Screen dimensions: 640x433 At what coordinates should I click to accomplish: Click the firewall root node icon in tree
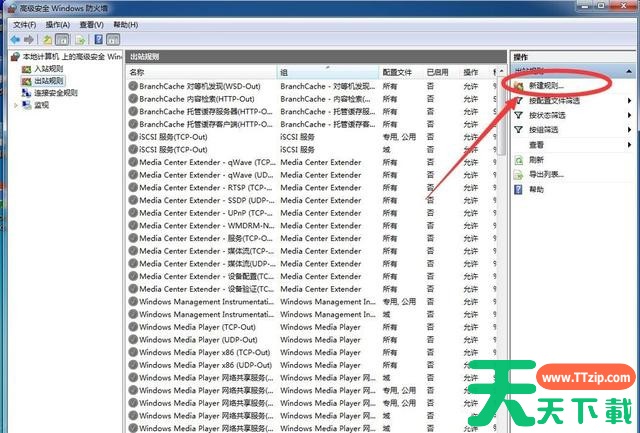click(16, 56)
